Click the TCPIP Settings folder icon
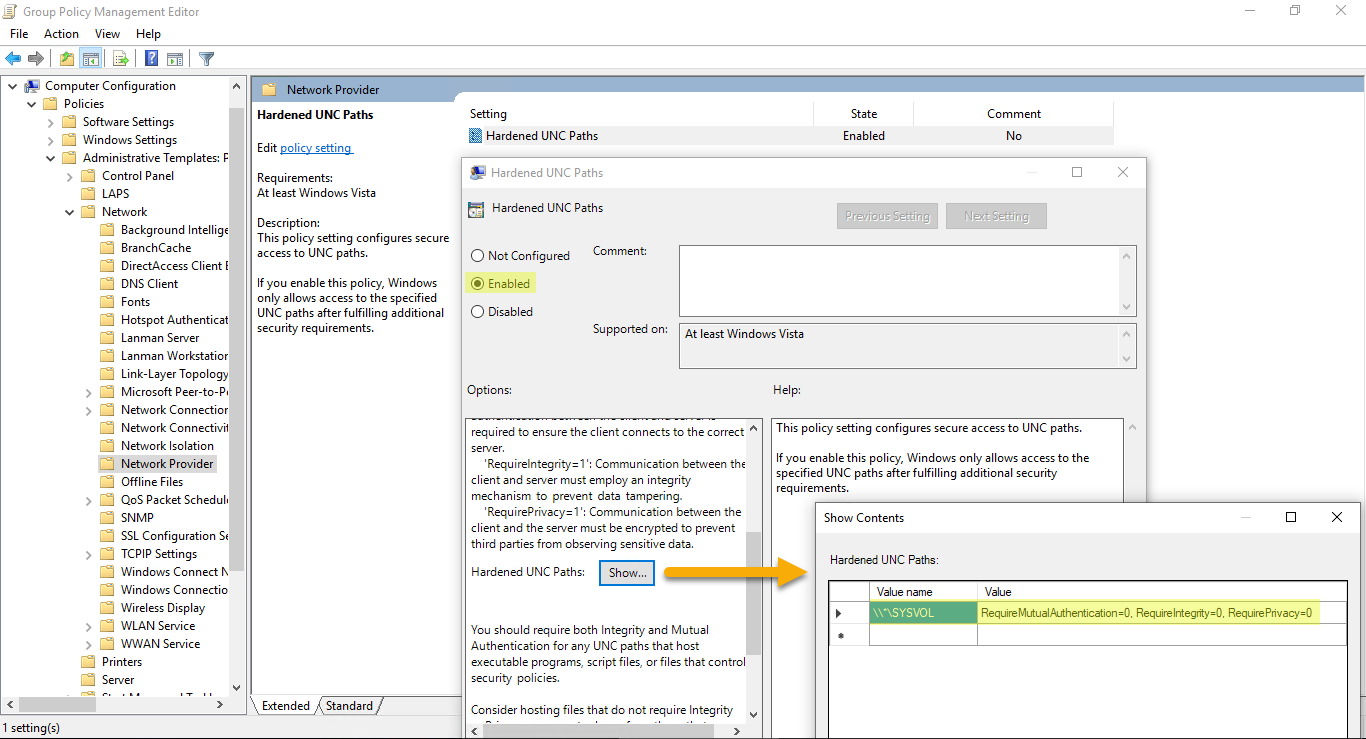The image size is (1366, 739). (x=108, y=554)
